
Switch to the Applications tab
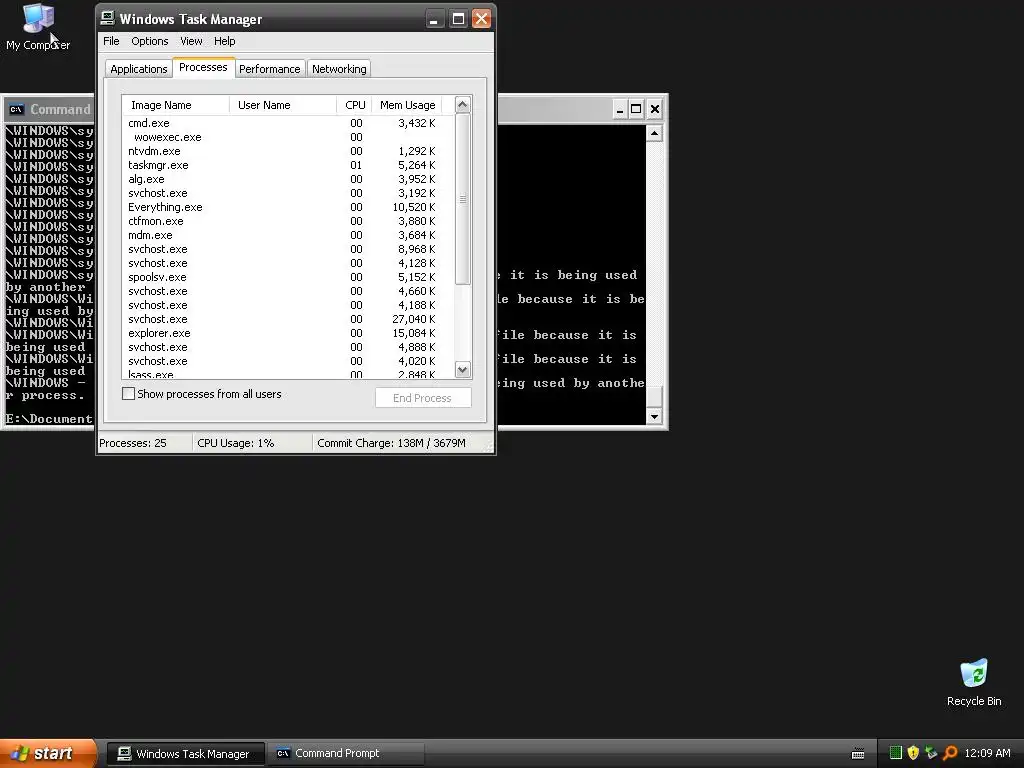coord(138,69)
